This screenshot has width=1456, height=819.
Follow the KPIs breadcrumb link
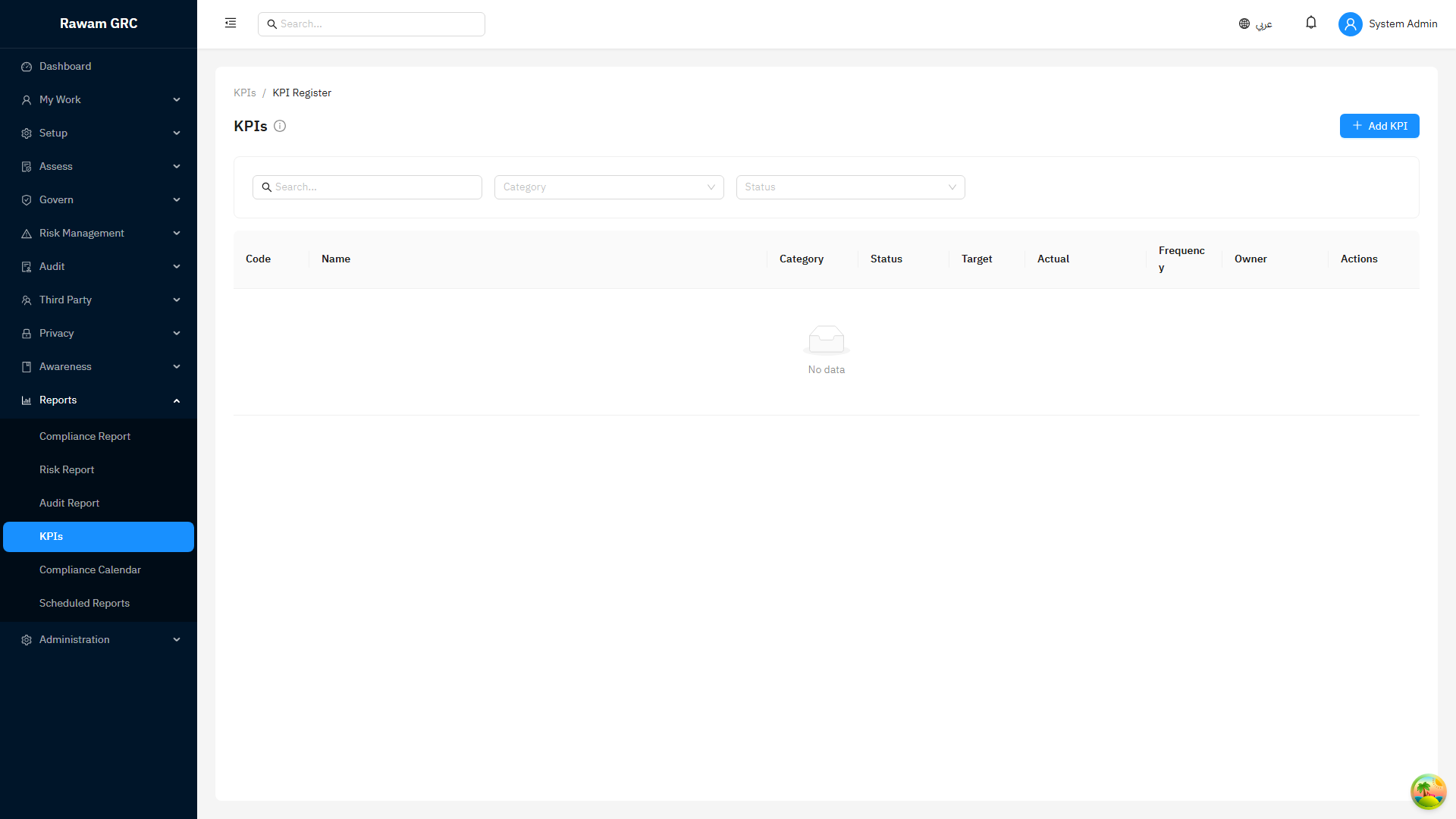(245, 93)
